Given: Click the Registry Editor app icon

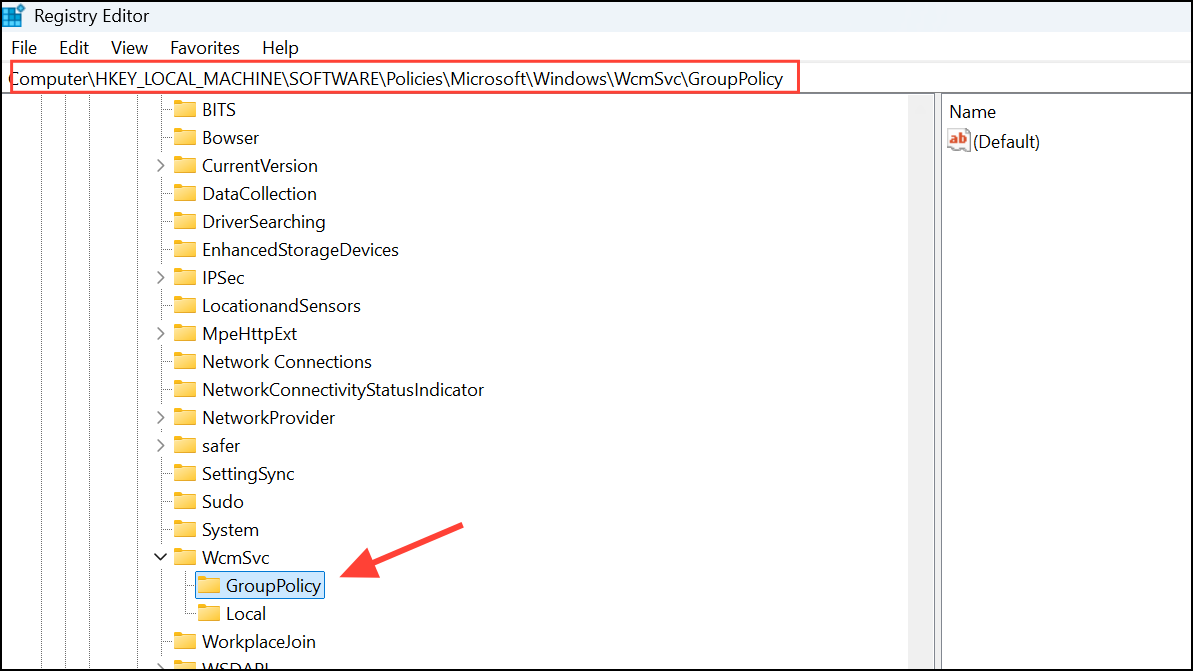Looking at the screenshot, I should (x=13, y=15).
